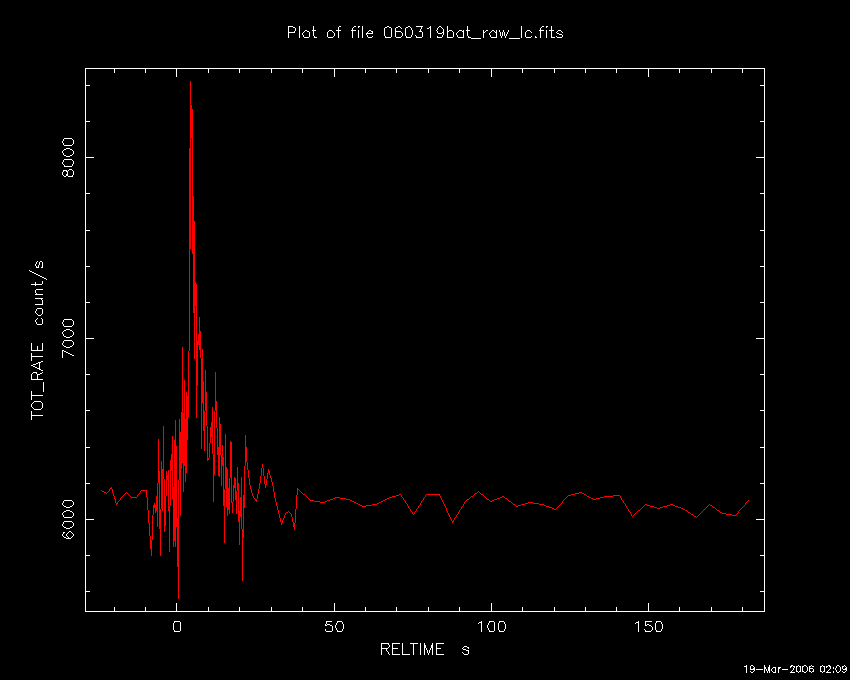The height and width of the screenshot is (680, 850).
Task: Click the Y-axis tick label 8000
Action: click(68, 157)
